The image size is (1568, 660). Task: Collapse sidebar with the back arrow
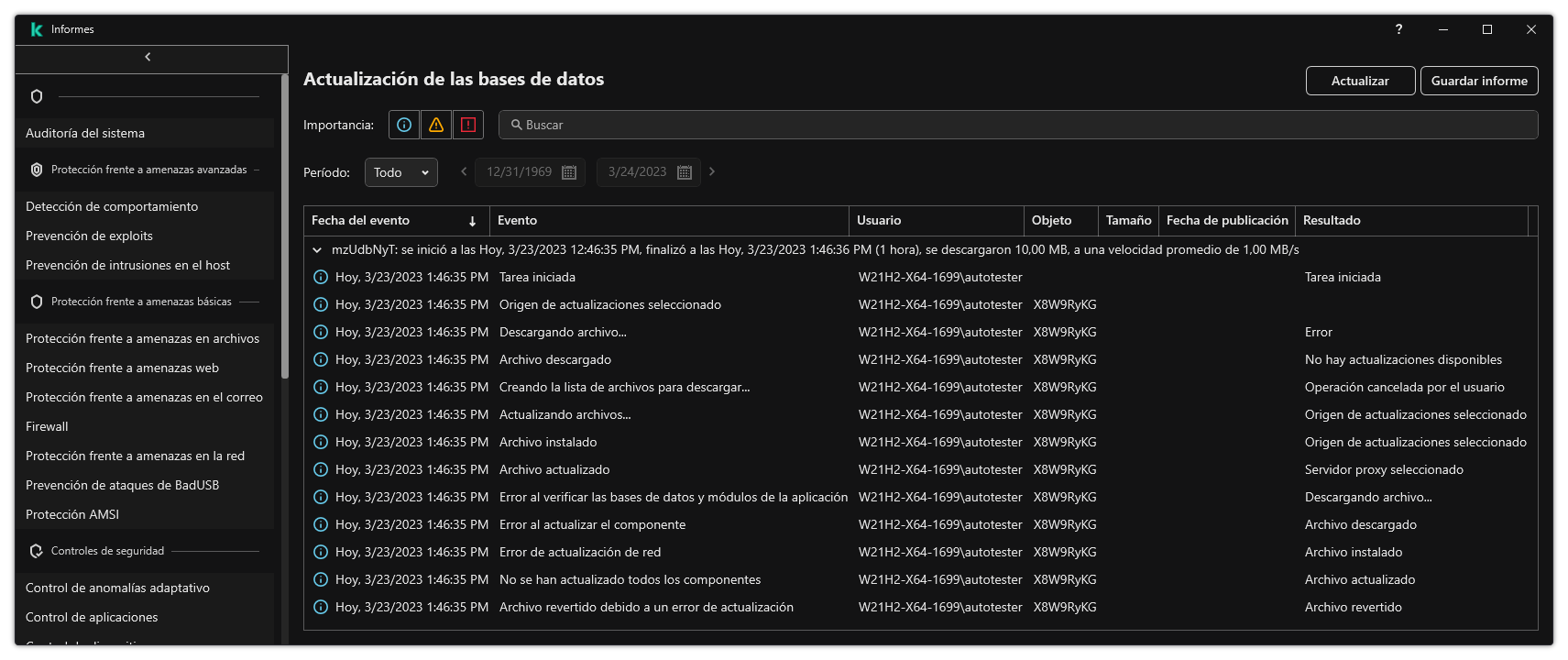(x=148, y=58)
